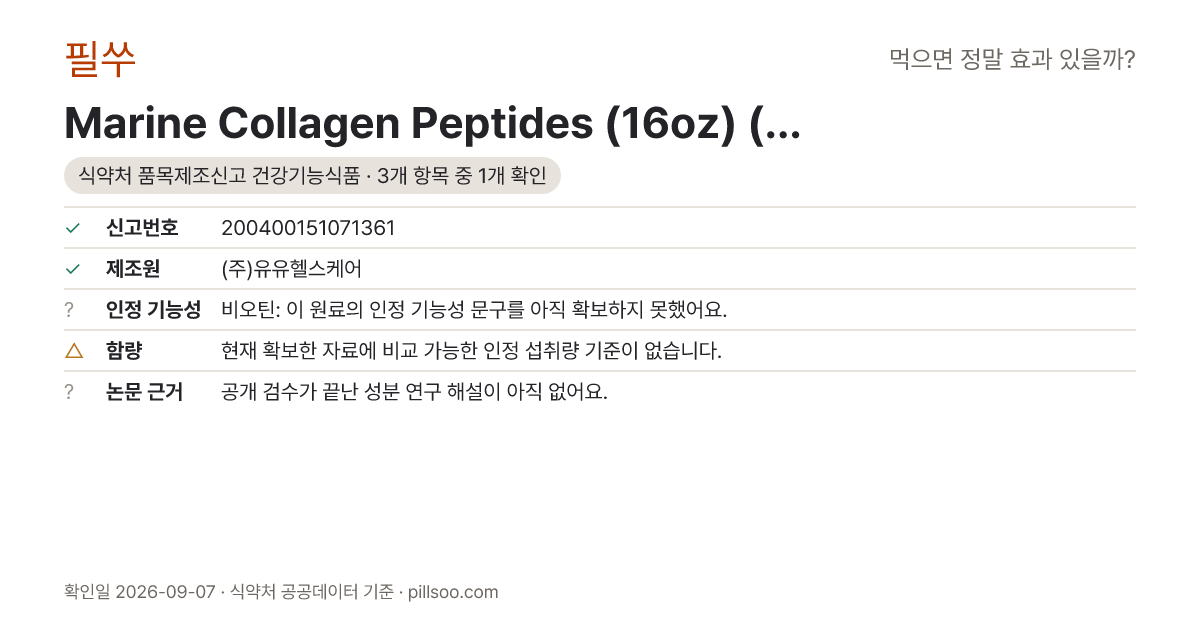The height and width of the screenshot is (630, 1200).
Task: Open the pillsoo.com footer link
Action: pos(453,592)
